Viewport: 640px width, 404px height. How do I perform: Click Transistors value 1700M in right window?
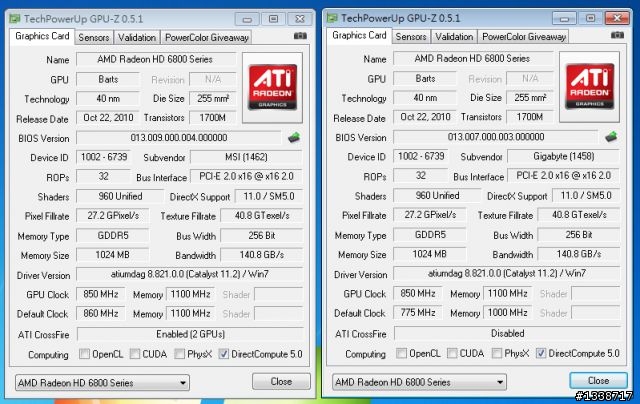click(x=530, y=117)
